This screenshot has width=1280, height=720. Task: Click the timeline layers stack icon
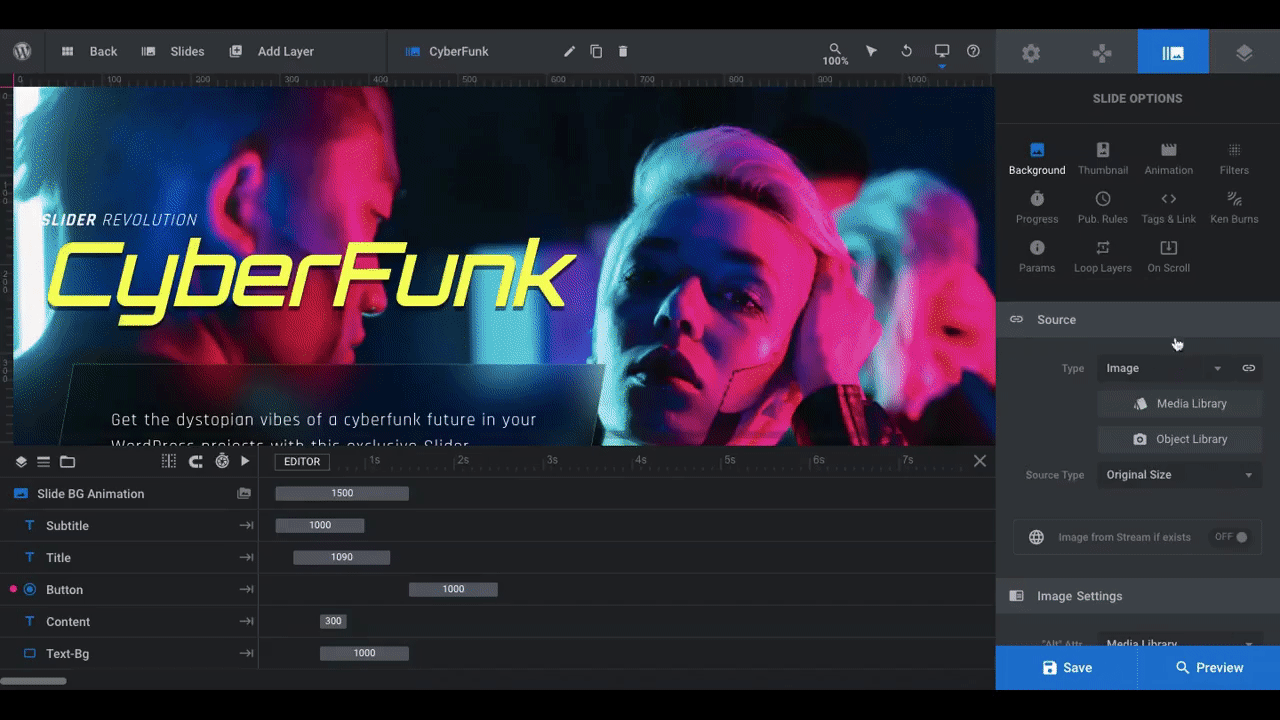[21, 462]
